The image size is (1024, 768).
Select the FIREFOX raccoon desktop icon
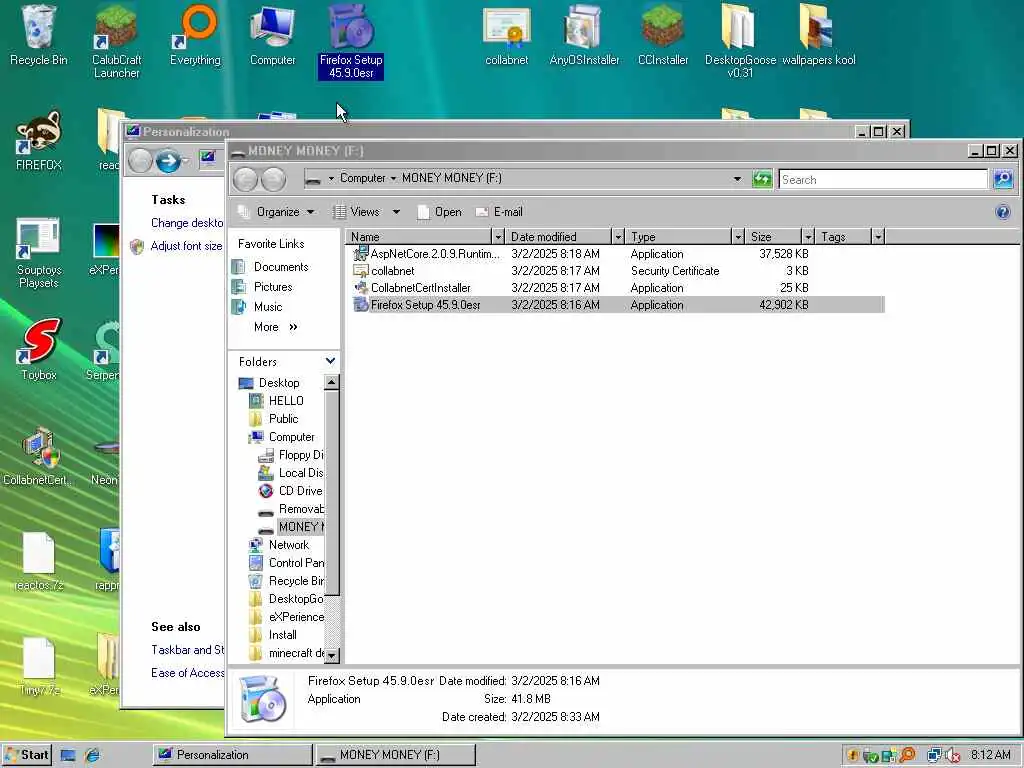click(x=39, y=140)
